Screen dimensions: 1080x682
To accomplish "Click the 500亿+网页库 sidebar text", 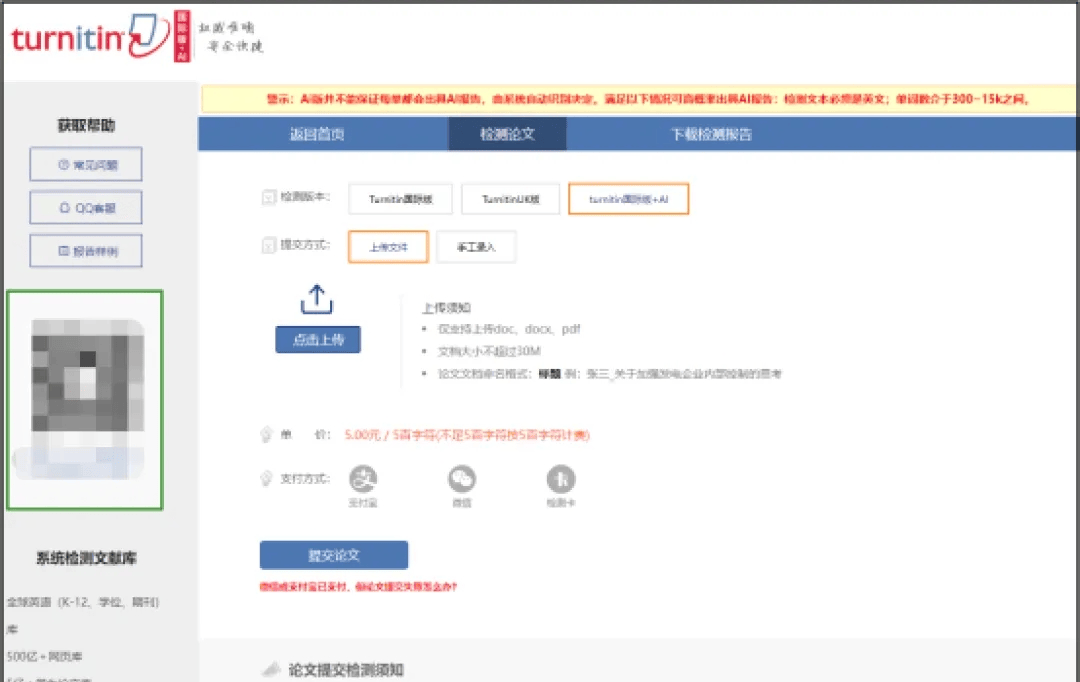I will pyautogui.click(x=44, y=657).
